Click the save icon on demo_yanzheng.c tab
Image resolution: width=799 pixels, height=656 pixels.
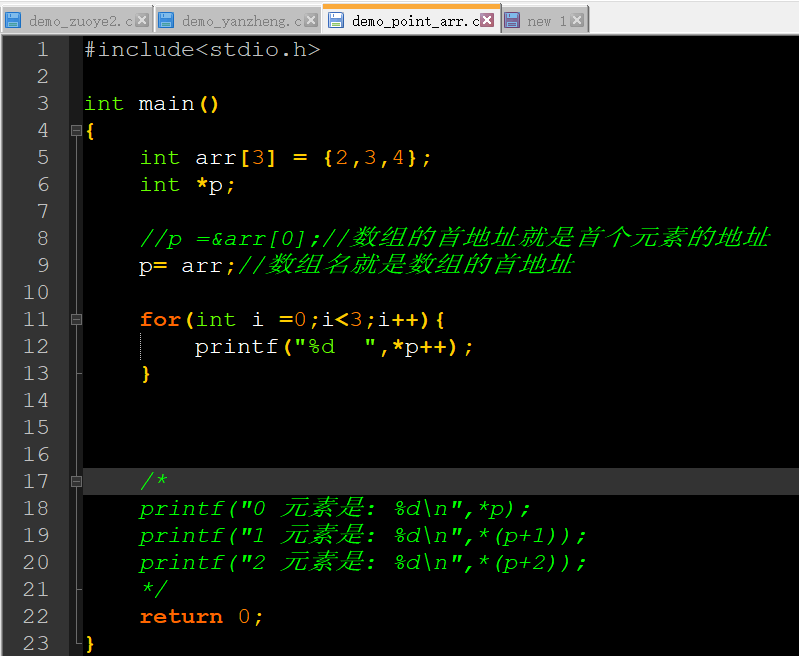coord(166,20)
